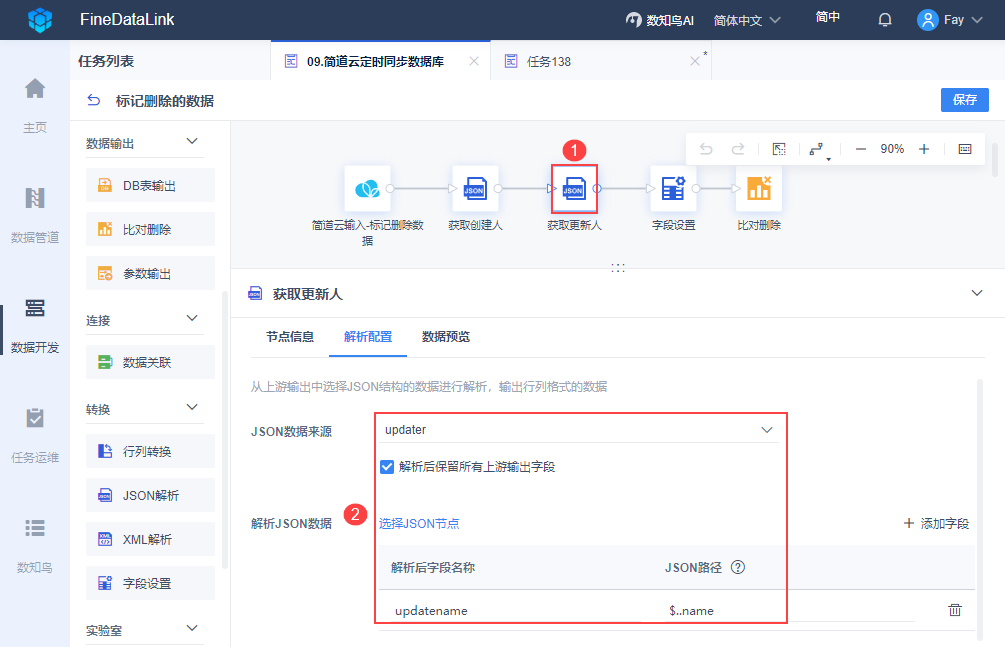The image size is (1005, 647).
Task: Zoom in with the plus icon
Action: [924, 149]
